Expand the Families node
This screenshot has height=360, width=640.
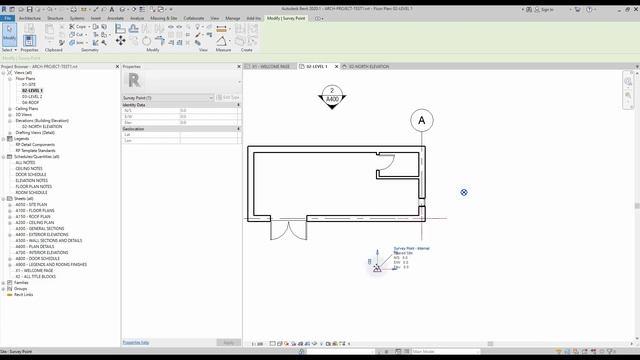coord(4,282)
